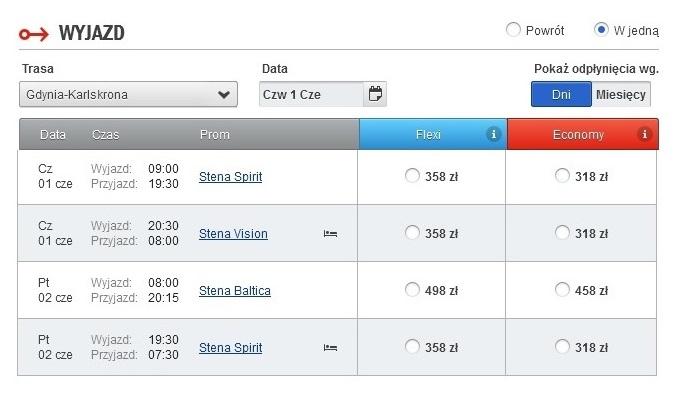The width and height of the screenshot is (674, 393).
Task: Choose 318 zł Economy fare for 19:30 sailing
Action: pos(562,347)
